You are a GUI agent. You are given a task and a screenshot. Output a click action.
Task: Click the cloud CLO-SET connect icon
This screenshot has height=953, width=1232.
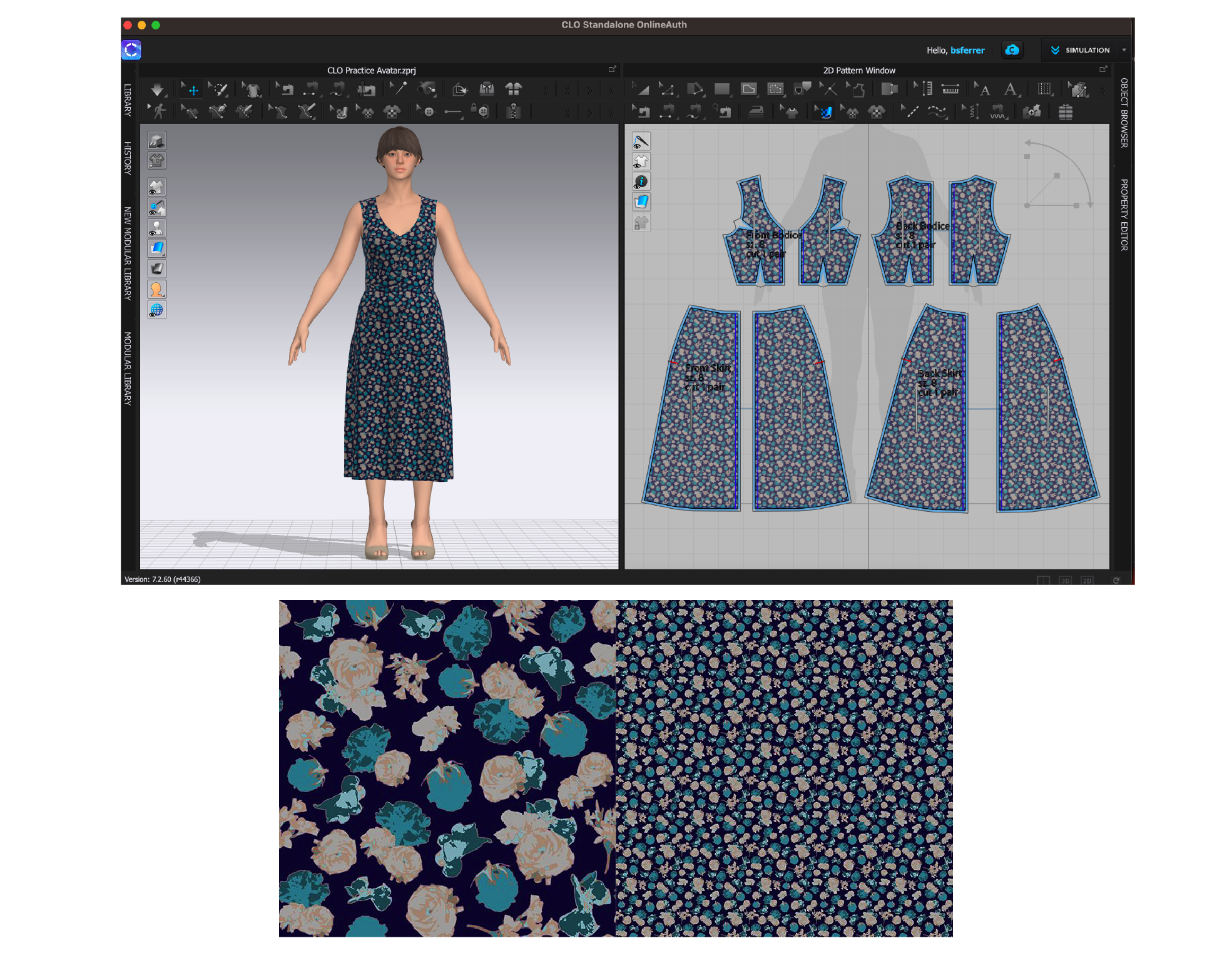click(1012, 50)
